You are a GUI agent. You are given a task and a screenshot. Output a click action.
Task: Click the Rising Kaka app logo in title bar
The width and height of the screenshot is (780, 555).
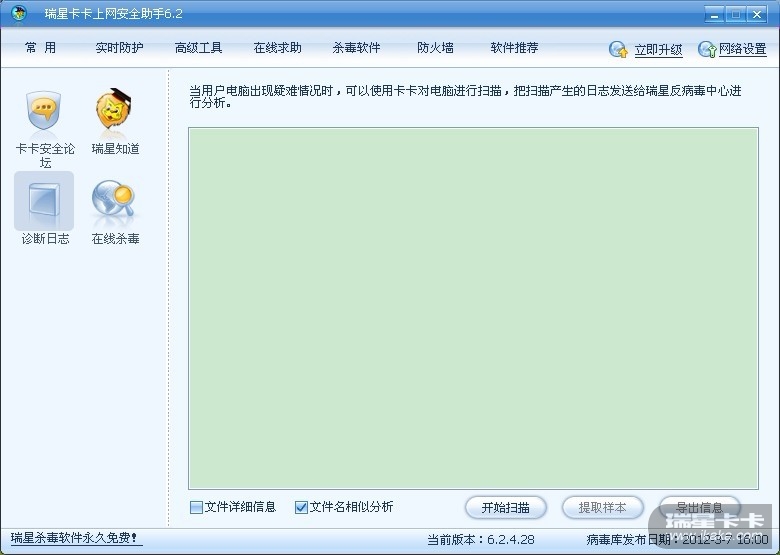(18, 13)
